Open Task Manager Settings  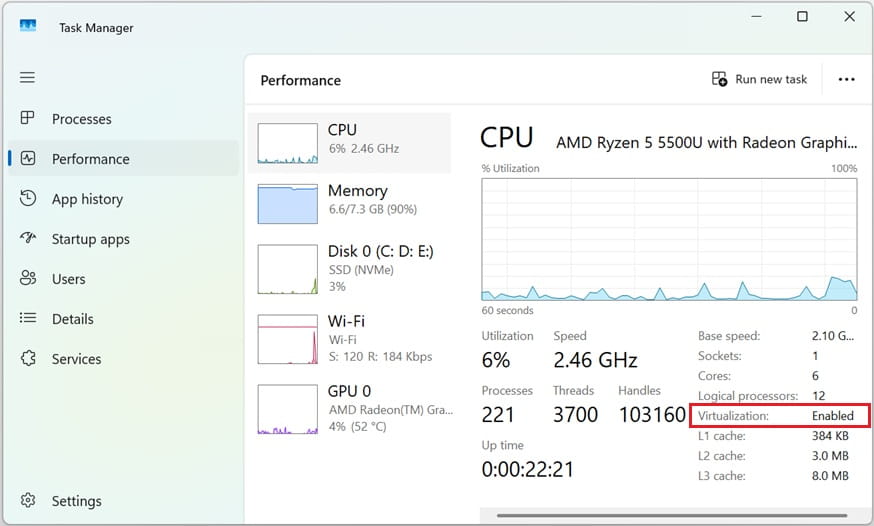click(124, 501)
